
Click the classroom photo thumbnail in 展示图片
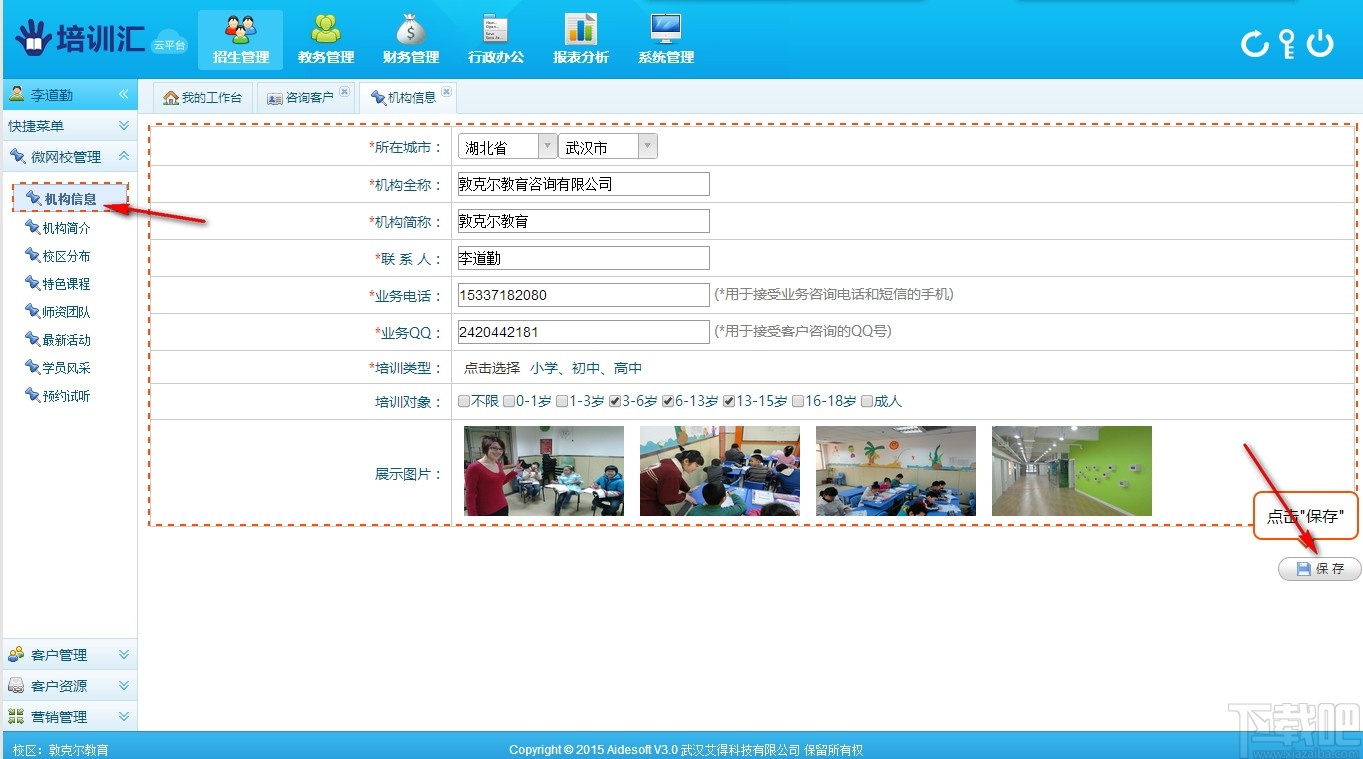pos(543,471)
